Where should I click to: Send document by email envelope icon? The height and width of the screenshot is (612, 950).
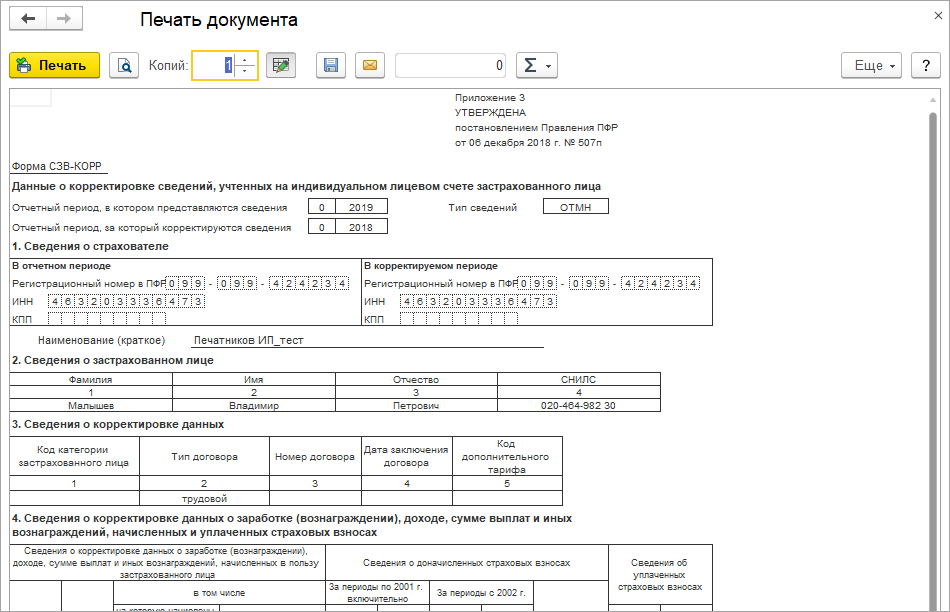(370, 65)
